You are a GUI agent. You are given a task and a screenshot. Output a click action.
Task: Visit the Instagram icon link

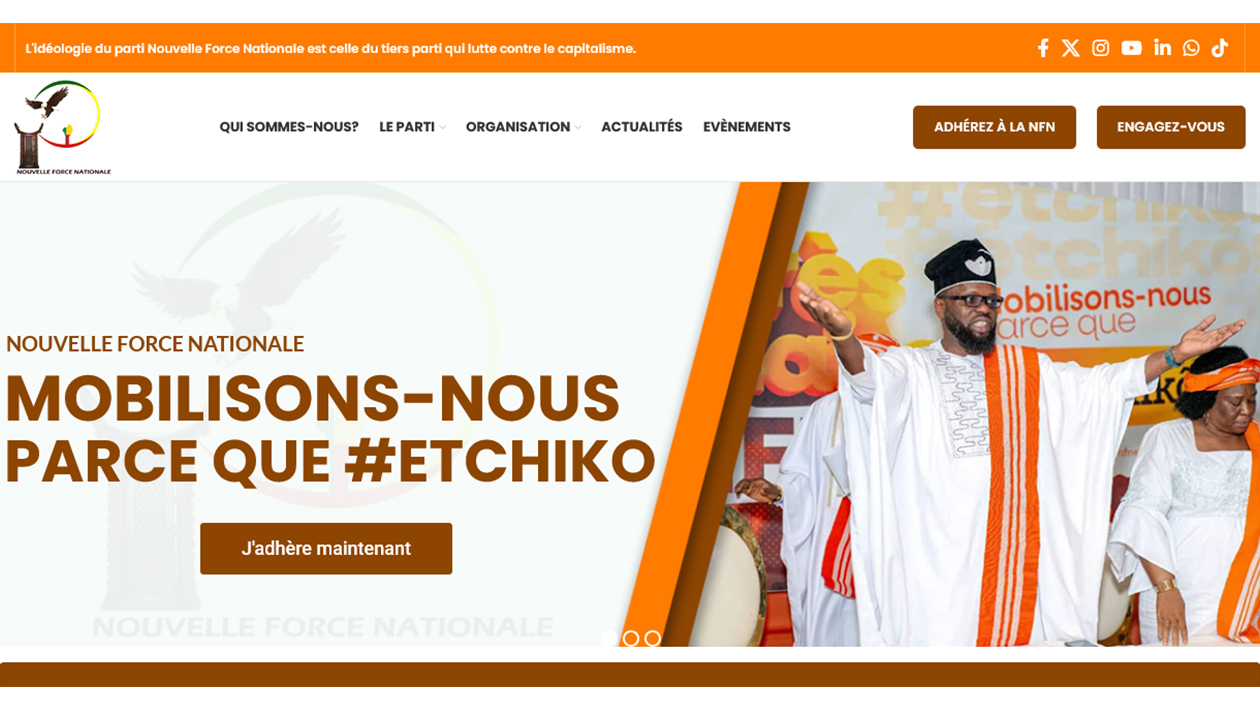1101,48
